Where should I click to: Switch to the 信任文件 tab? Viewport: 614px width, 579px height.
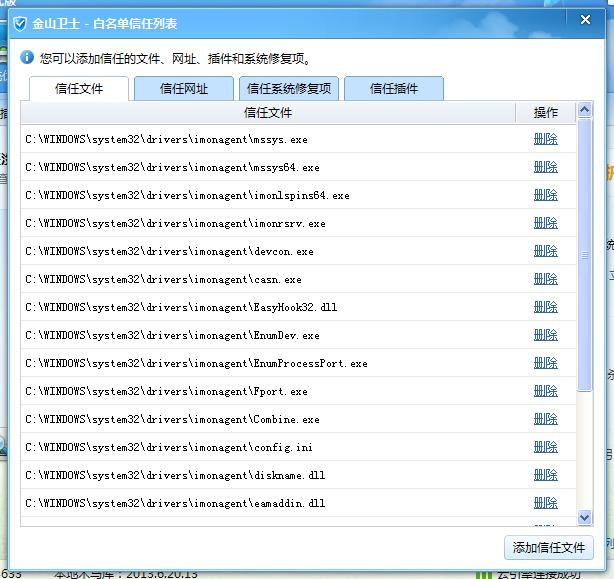79,88
